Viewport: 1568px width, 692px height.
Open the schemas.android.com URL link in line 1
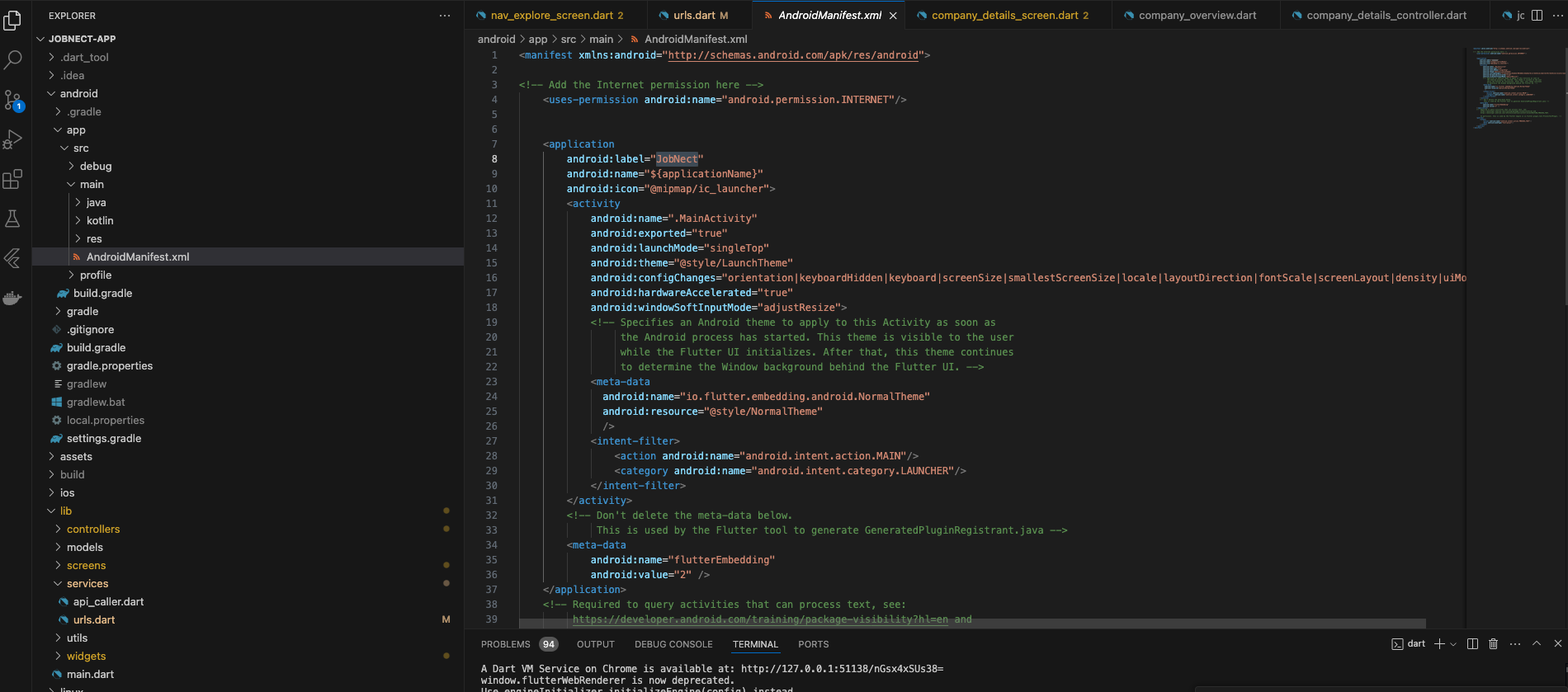(x=792, y=55)
